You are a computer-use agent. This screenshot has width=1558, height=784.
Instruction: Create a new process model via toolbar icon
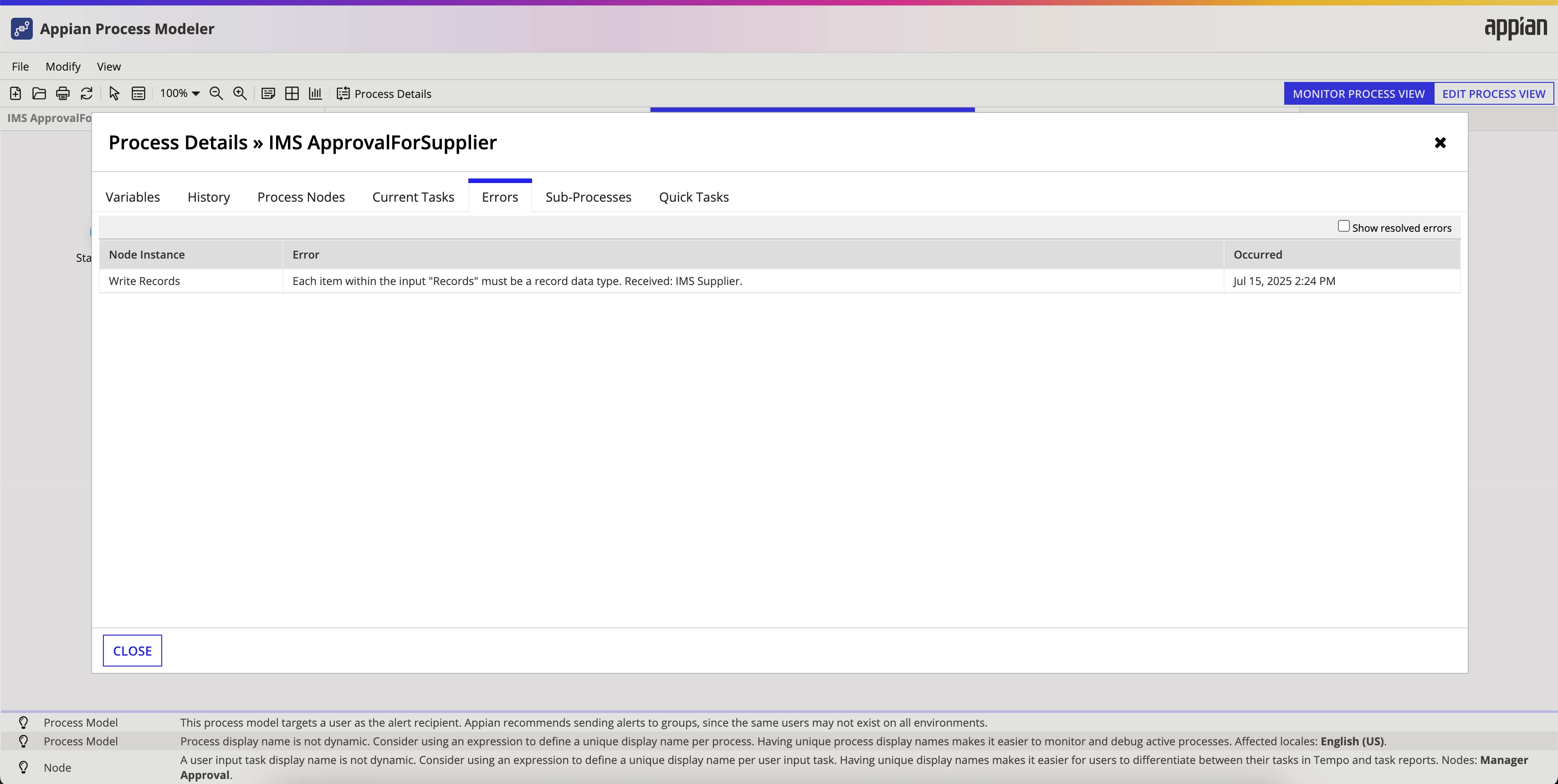click(x=16, y=94)
